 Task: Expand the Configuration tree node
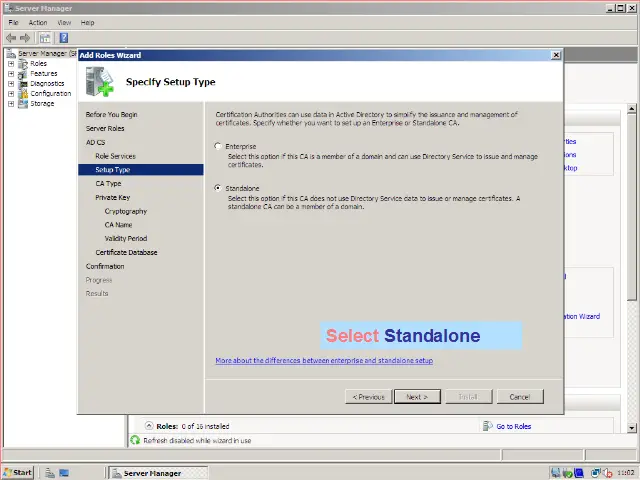pyautogui.click(x=11, y=93)
